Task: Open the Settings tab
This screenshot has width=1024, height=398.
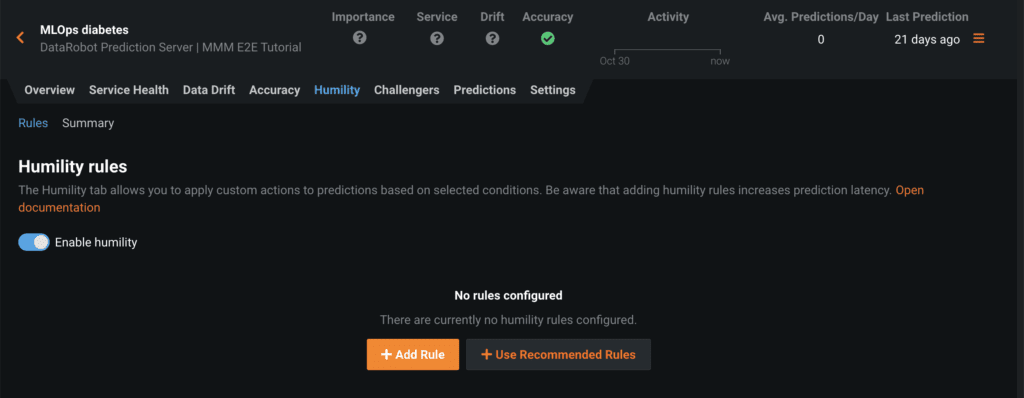Action: (x=552, y=90)
